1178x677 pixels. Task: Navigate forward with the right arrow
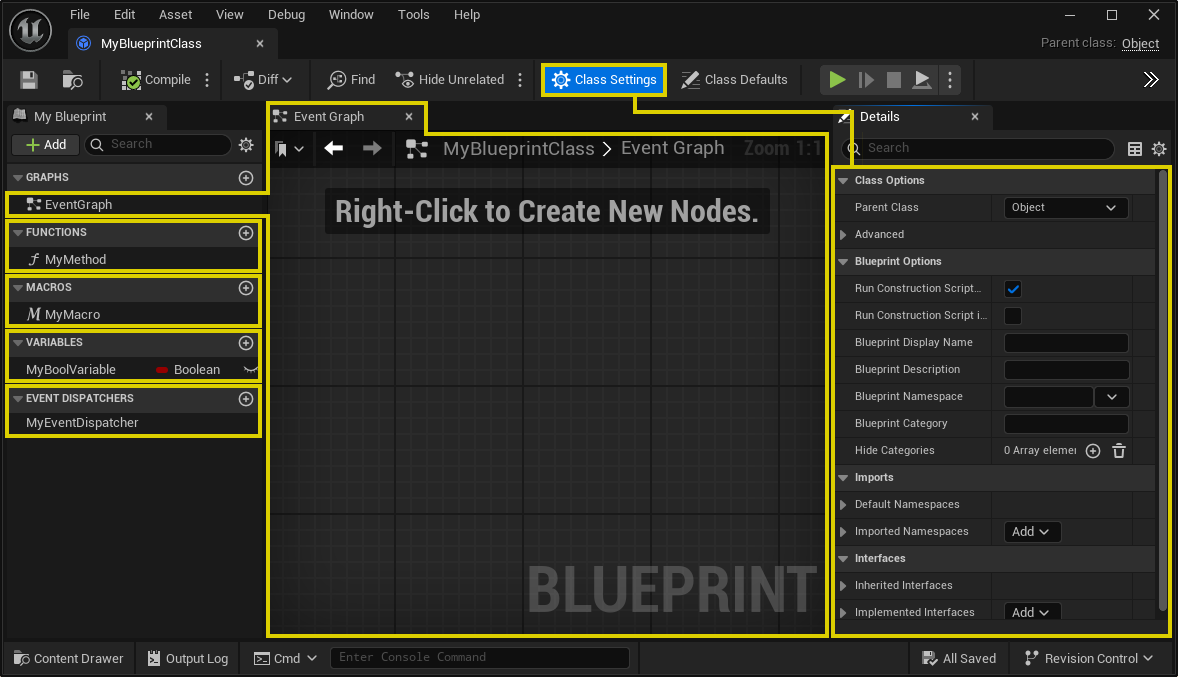pos(372,148)
